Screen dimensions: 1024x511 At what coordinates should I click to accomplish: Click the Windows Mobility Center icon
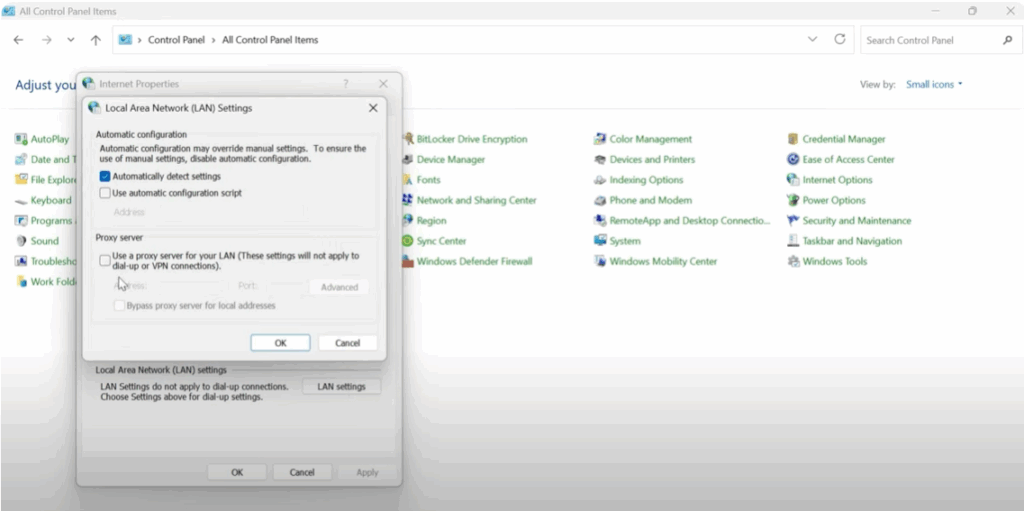[600, 261]
